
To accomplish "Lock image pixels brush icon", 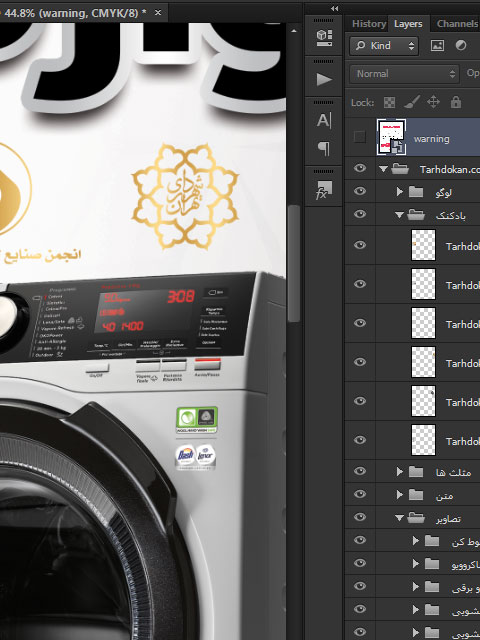I will pyautogui.click(x=412, y=102).
